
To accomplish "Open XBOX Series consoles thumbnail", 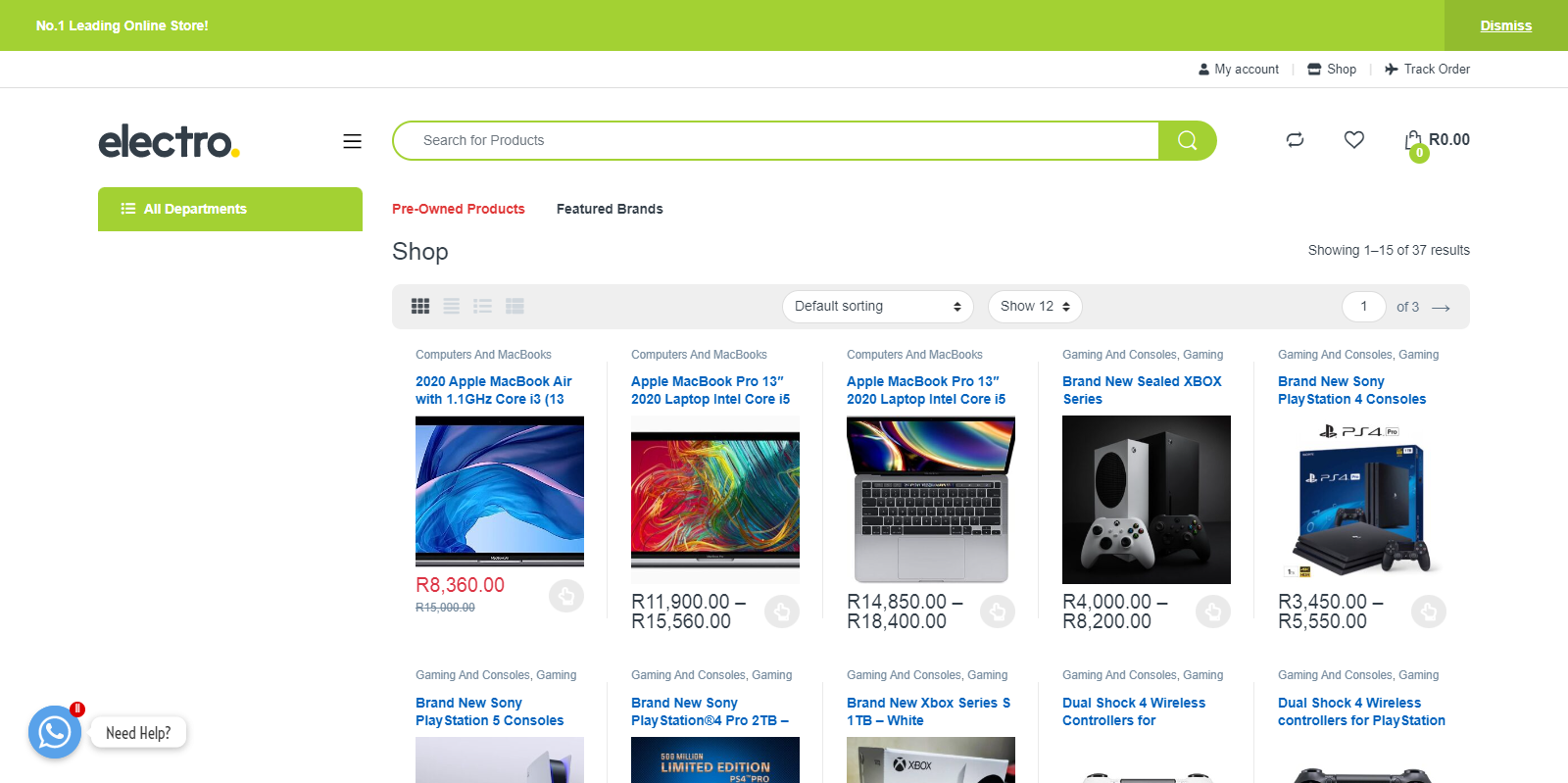I will point(1147,500).
